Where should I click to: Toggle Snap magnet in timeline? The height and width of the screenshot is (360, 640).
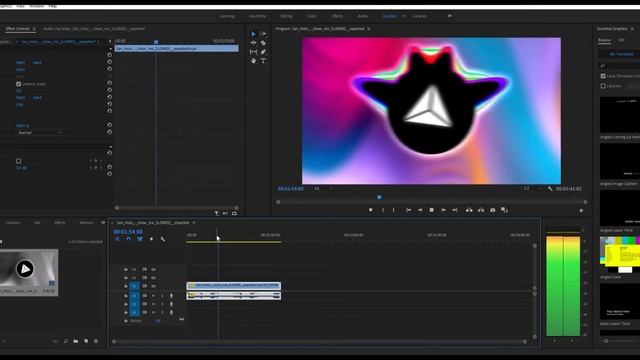click(129, 239)
